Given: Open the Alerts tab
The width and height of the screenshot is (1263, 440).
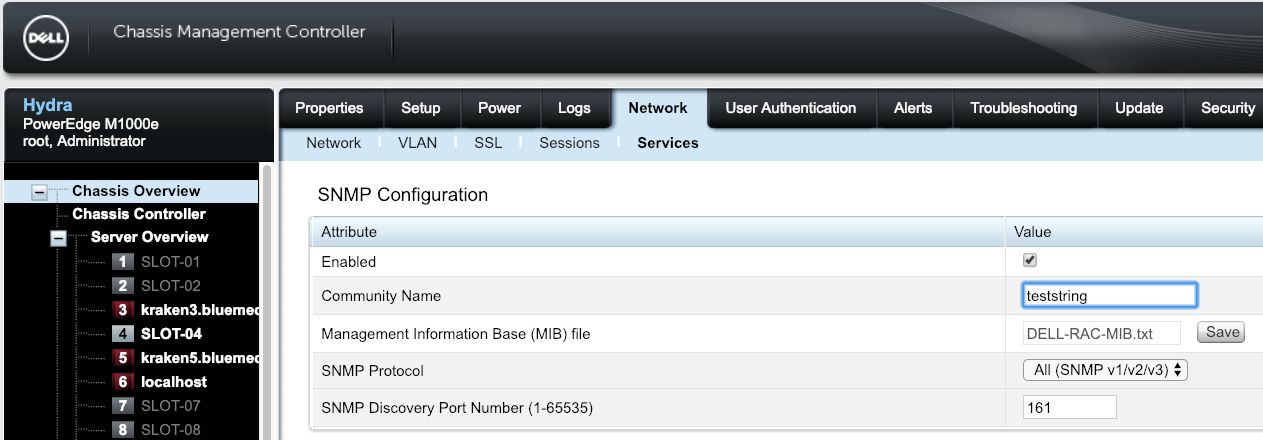Looking at the screenshot, I should [x=913, y=108].
